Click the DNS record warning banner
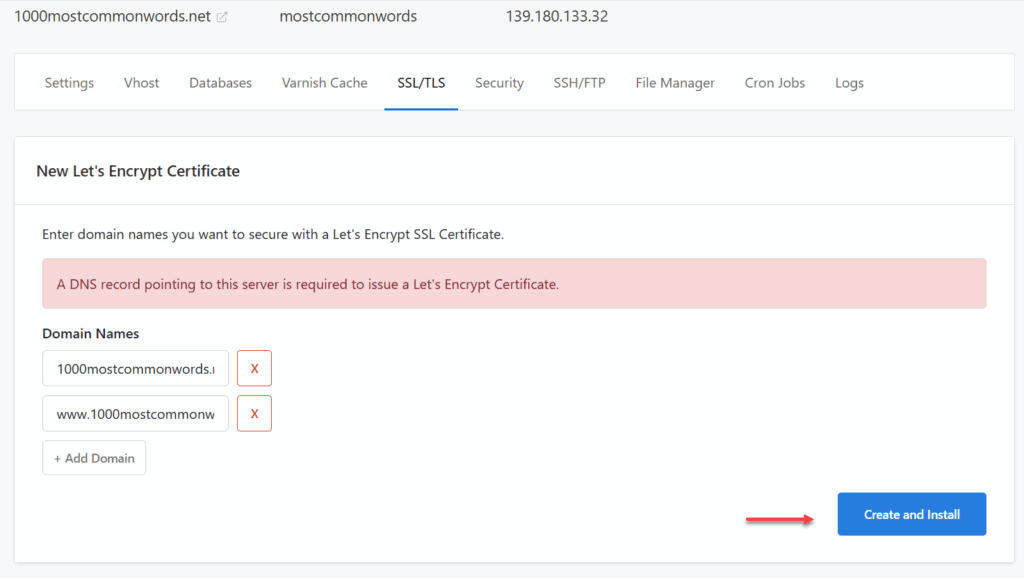This screenshot has height=578, width=1024. [x=514, y=283]
